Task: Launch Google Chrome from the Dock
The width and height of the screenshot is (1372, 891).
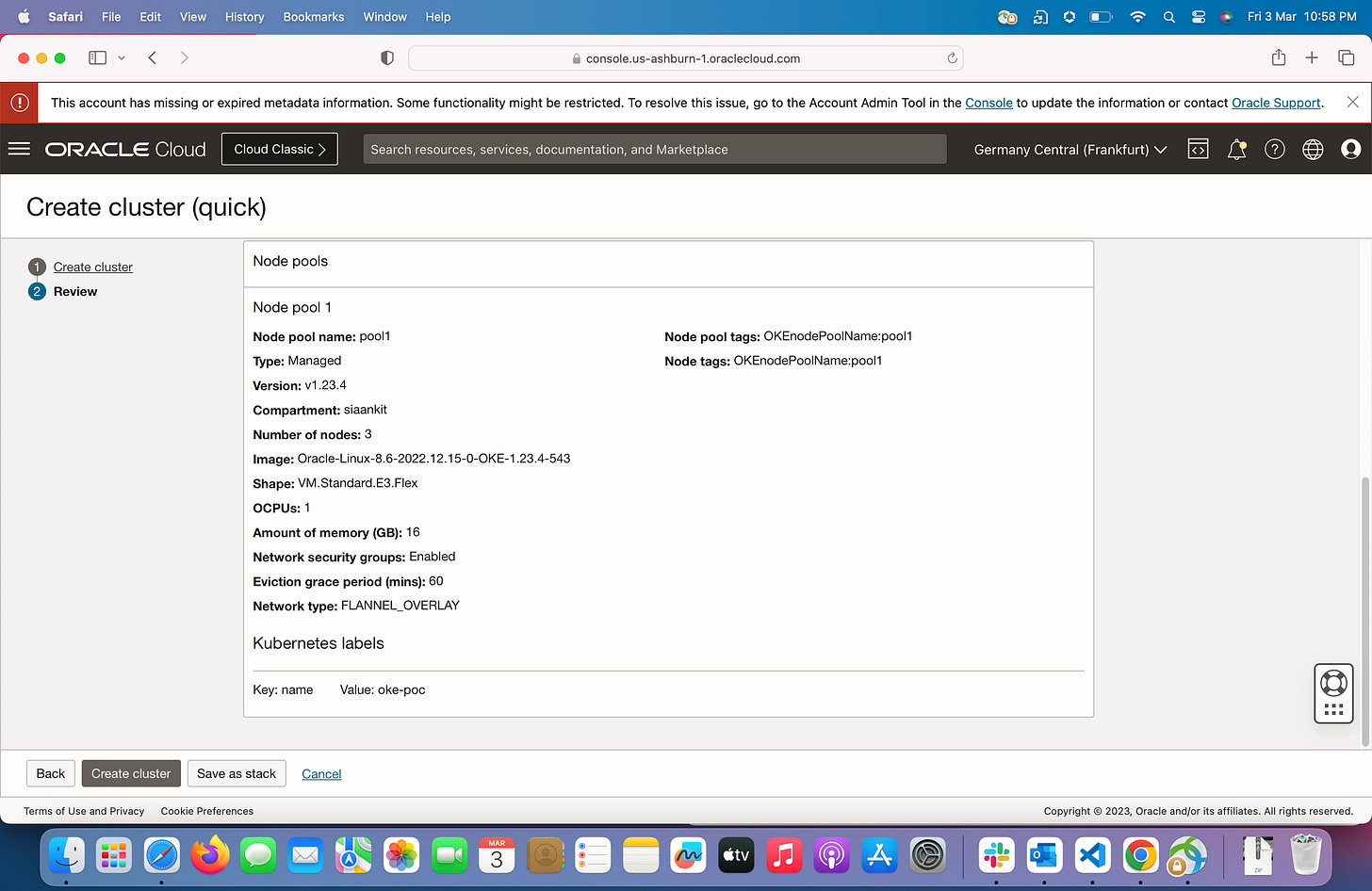Action: point(1140,855)
